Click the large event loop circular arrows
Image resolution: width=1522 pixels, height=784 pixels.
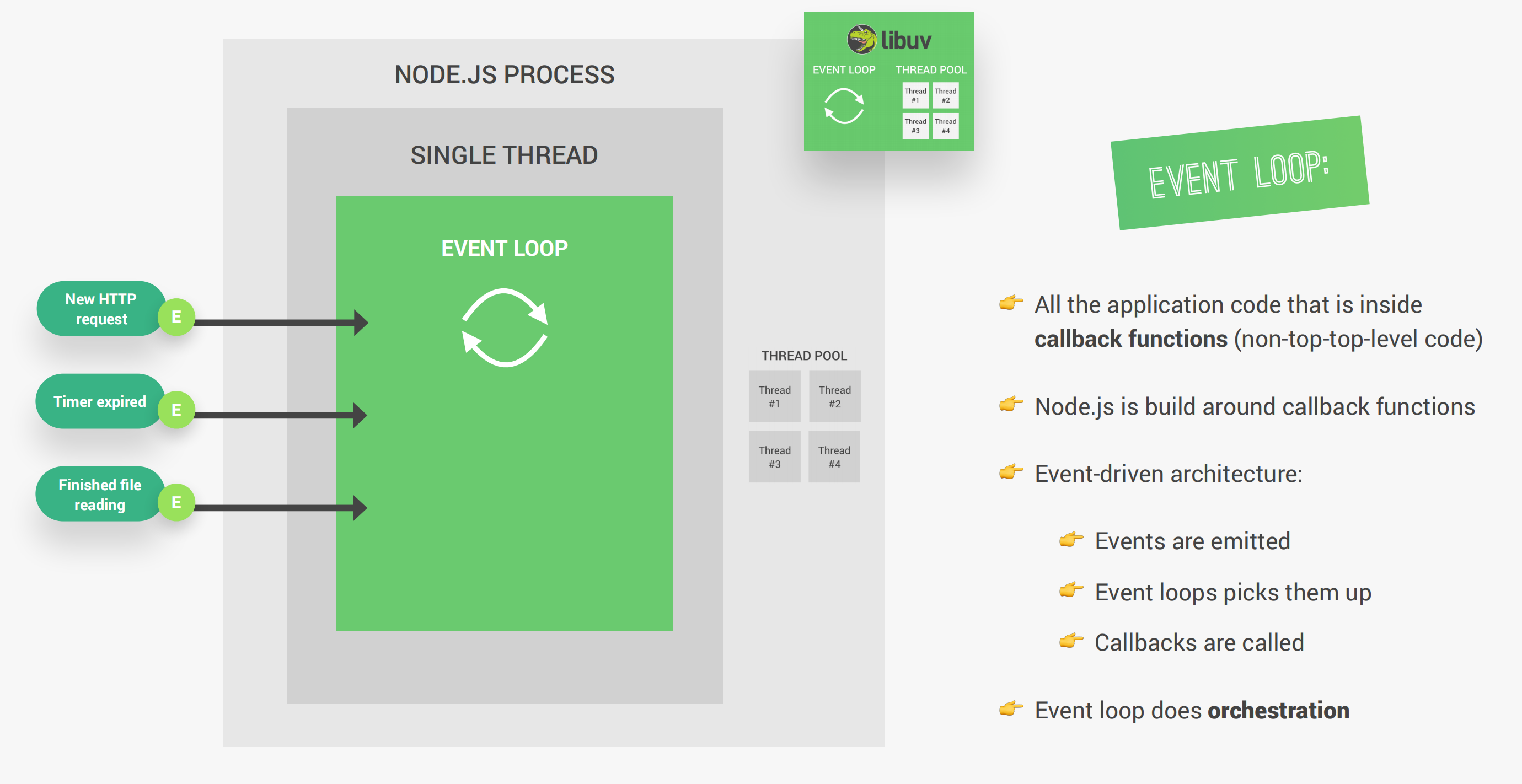point(505,328)
